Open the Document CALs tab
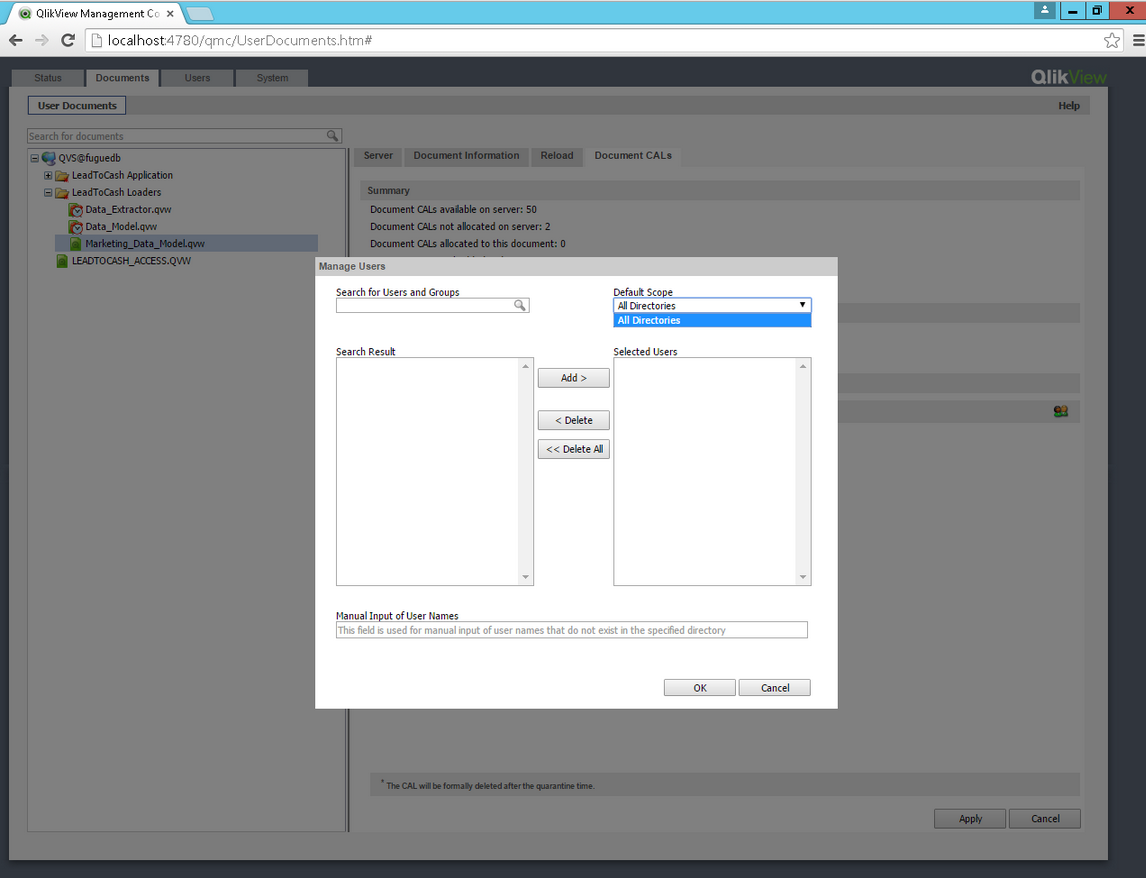 [x=633, y=156]
